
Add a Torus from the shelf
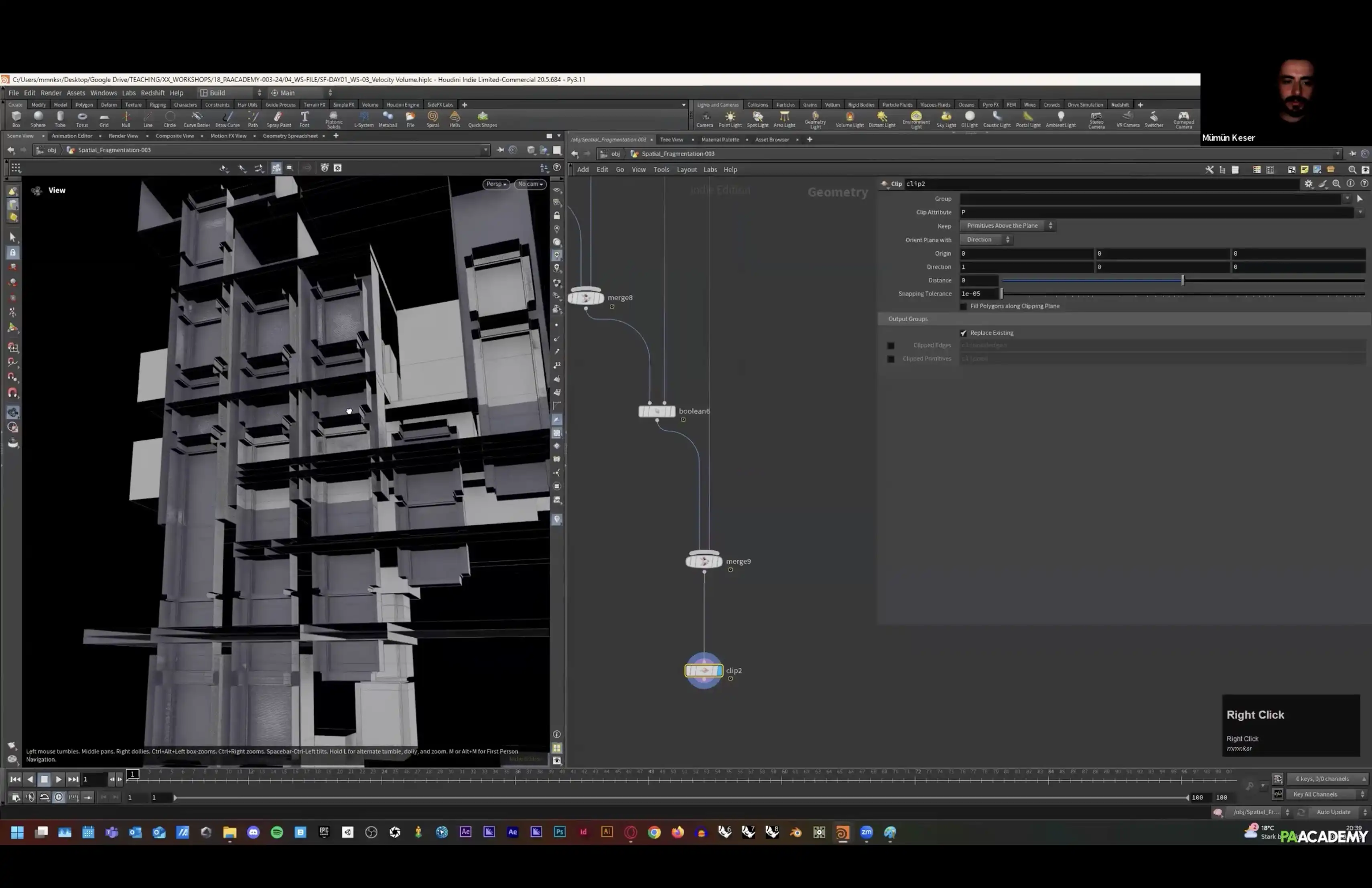tap(82, 119)
